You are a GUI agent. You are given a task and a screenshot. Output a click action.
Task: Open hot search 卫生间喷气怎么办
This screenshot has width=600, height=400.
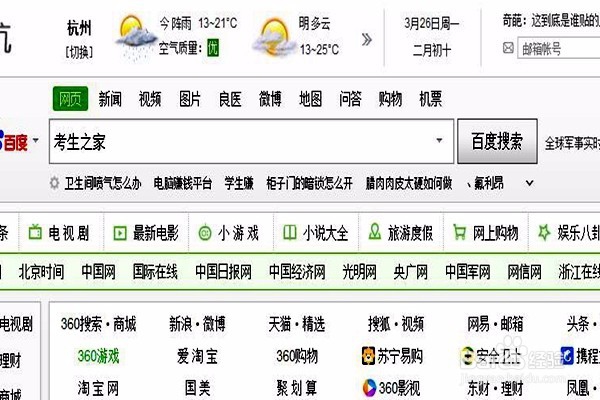coord(103,183)
